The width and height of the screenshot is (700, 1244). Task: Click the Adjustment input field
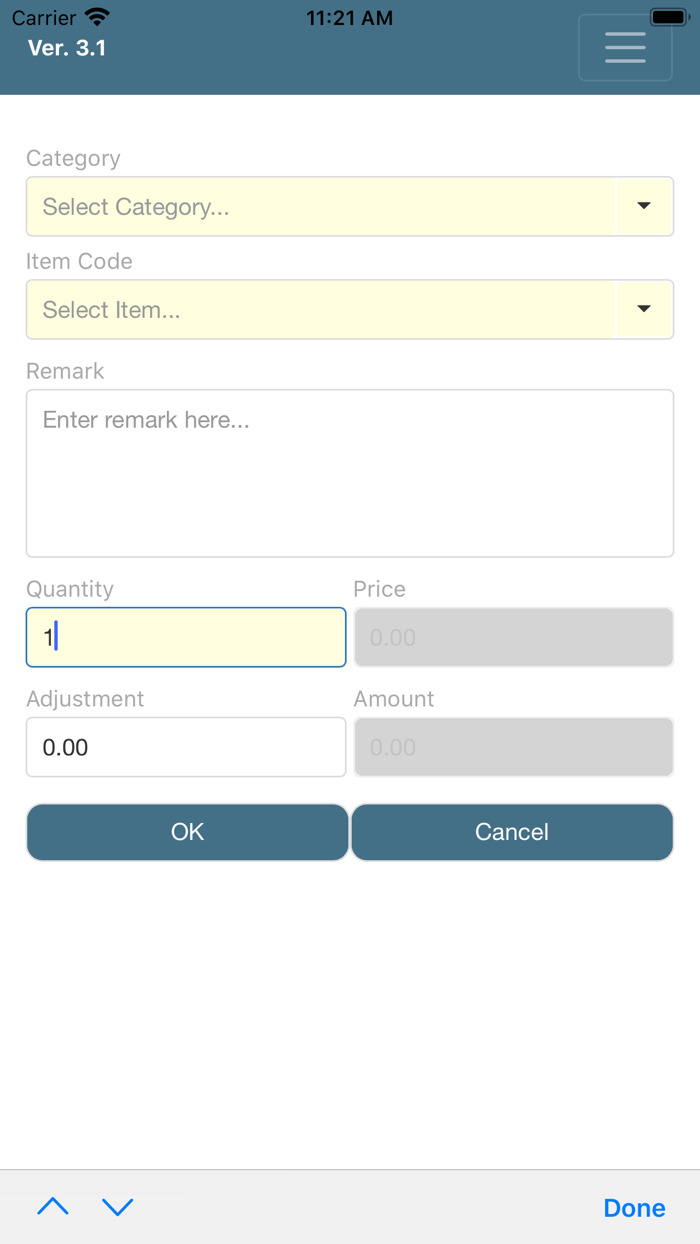coord(186,747)
